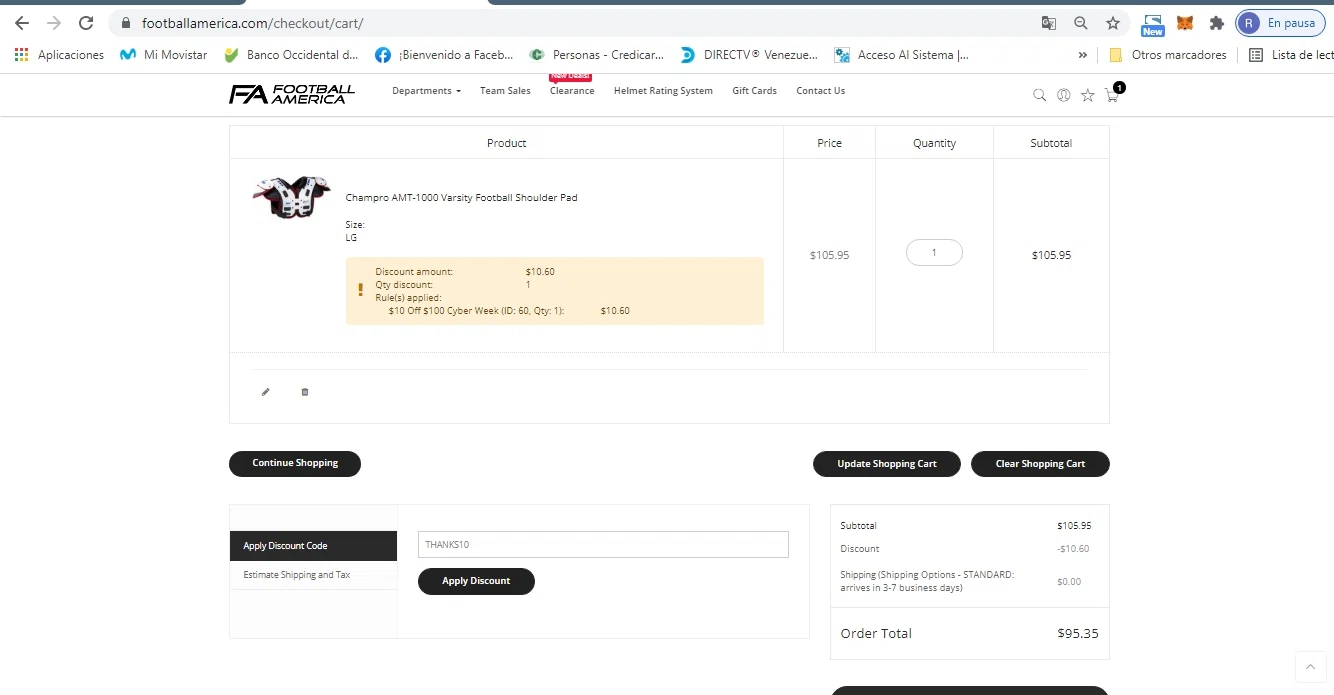Click the shoulder pad product thumbnail
The height and width of the screenshot is (695, 1334).
tap(291, 197)
